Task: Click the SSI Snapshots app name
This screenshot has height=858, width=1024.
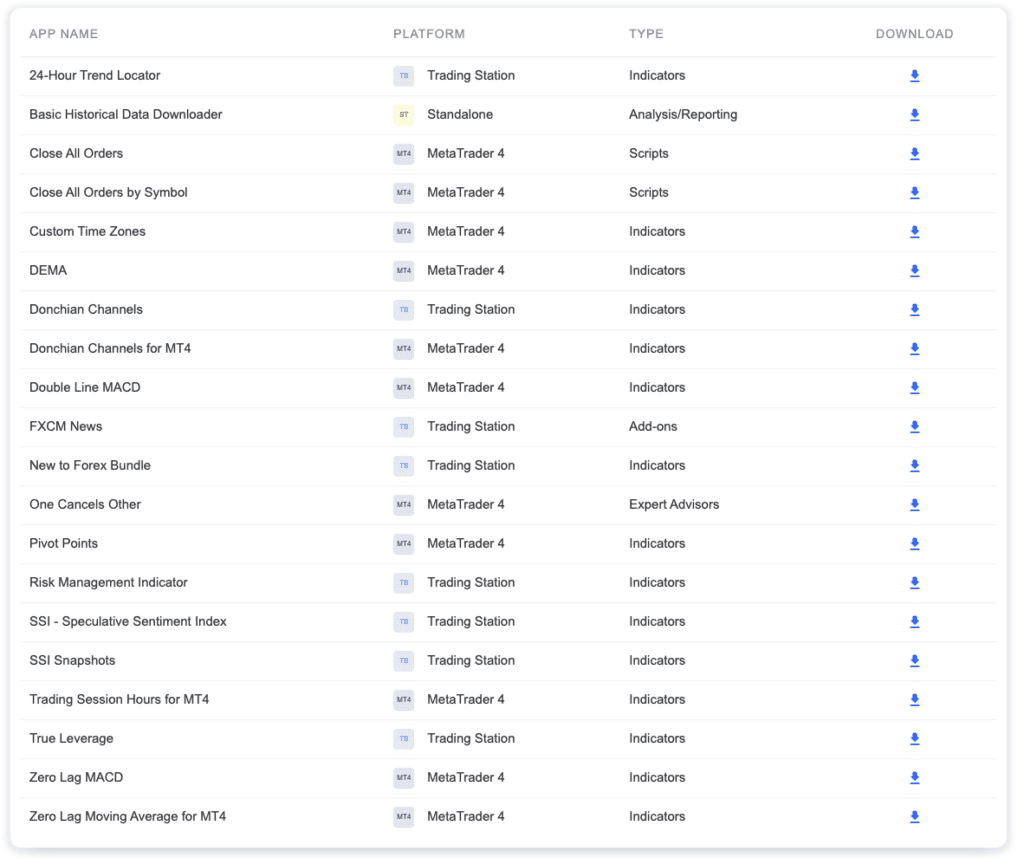Action: click(72, 661)
